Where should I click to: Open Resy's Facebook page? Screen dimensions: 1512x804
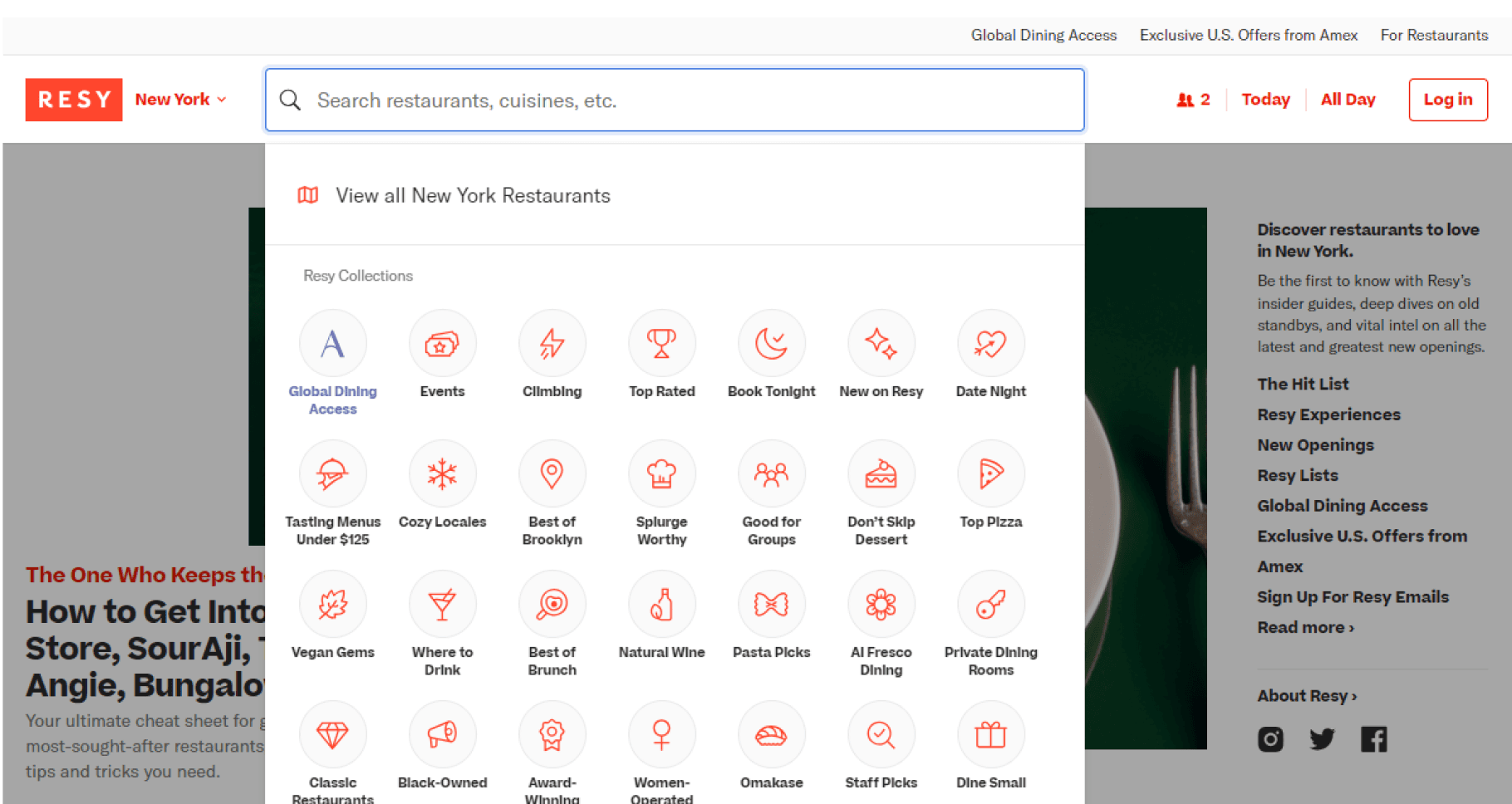point(1373,738)
